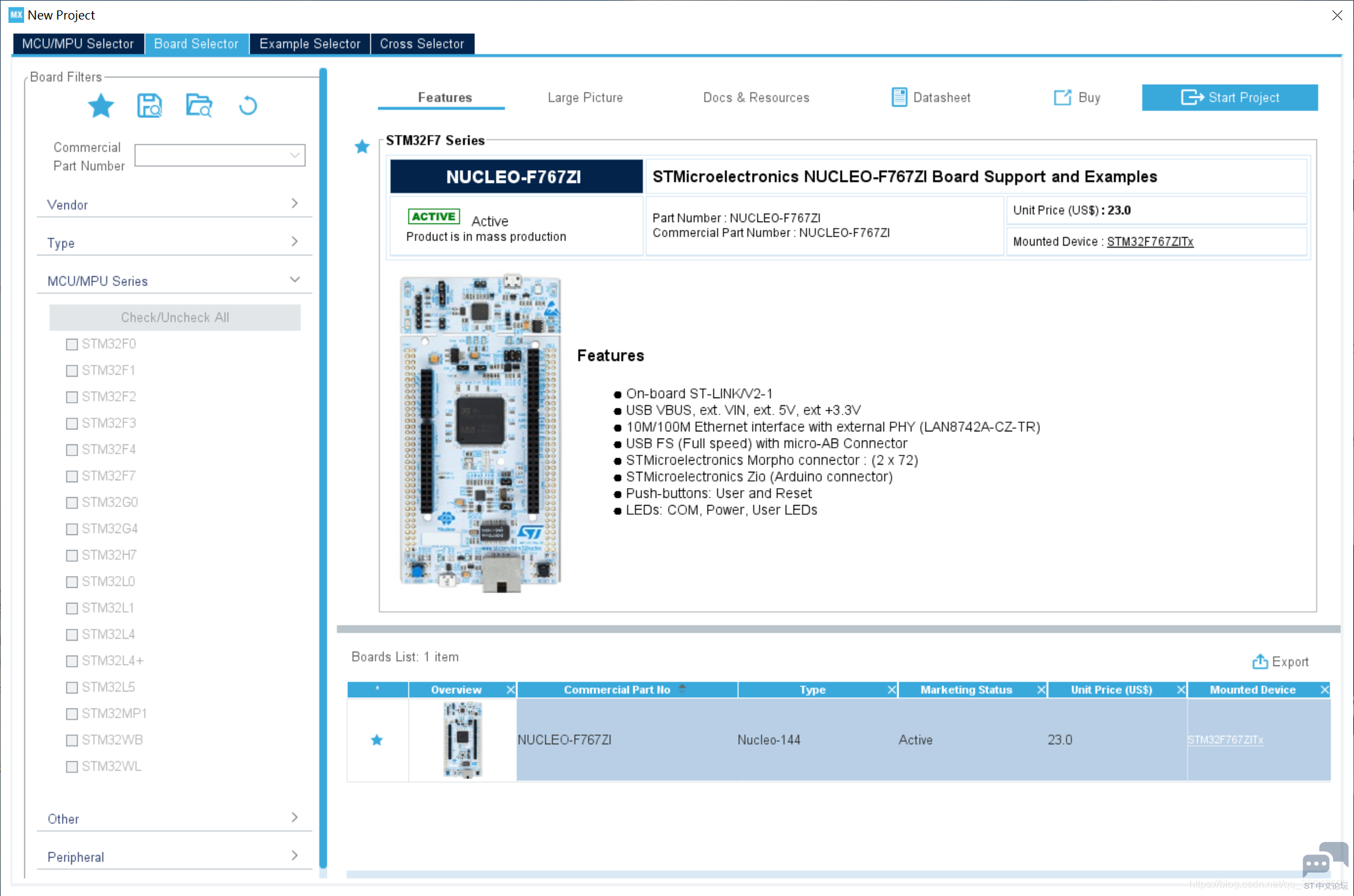Click the Check/Uncheck All button
This screenshot has height=896, width=1354.
(175, 317)
